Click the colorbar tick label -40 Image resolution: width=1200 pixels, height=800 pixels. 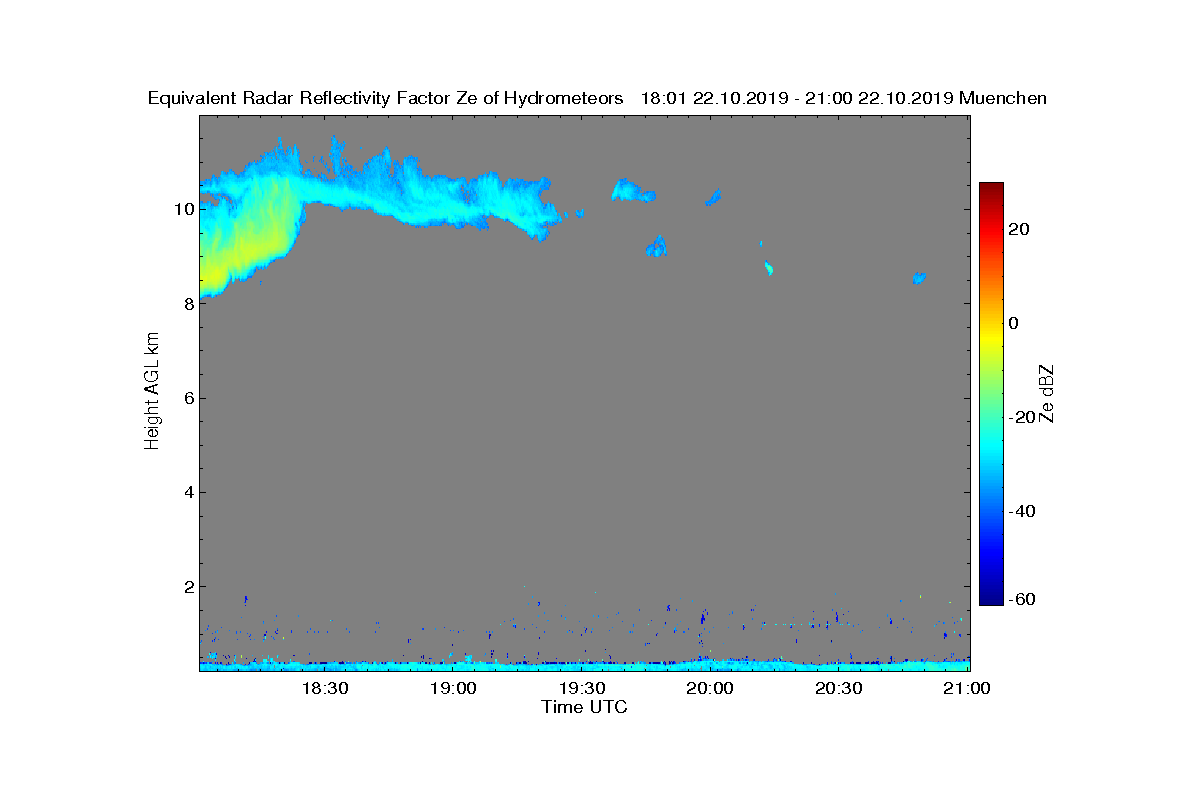click(x=1020, y=511)
